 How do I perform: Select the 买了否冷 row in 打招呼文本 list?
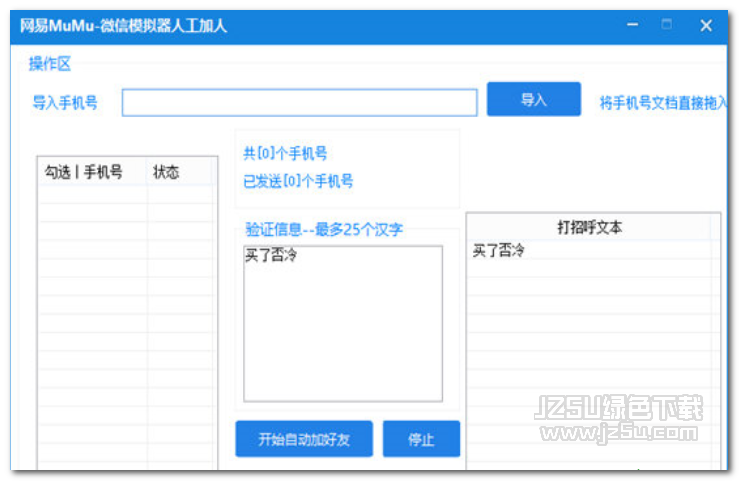(x=589, y=250)
